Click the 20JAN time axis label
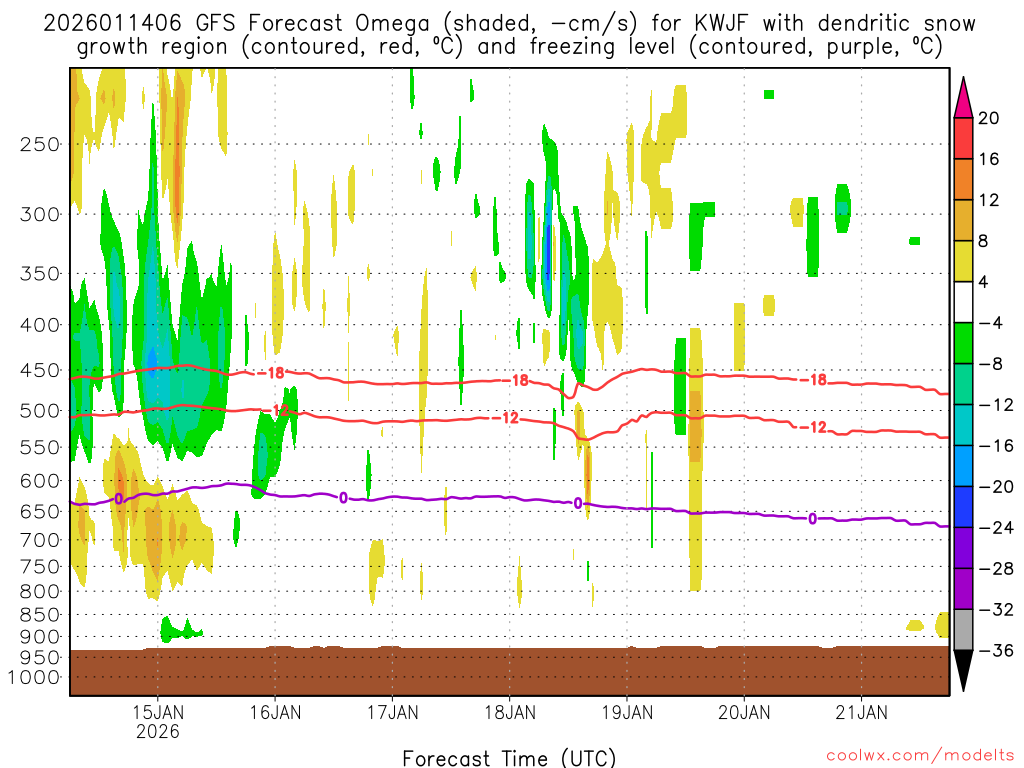Image resolution: width=1024 pixels, height=768 pixels. pos(744,712)
